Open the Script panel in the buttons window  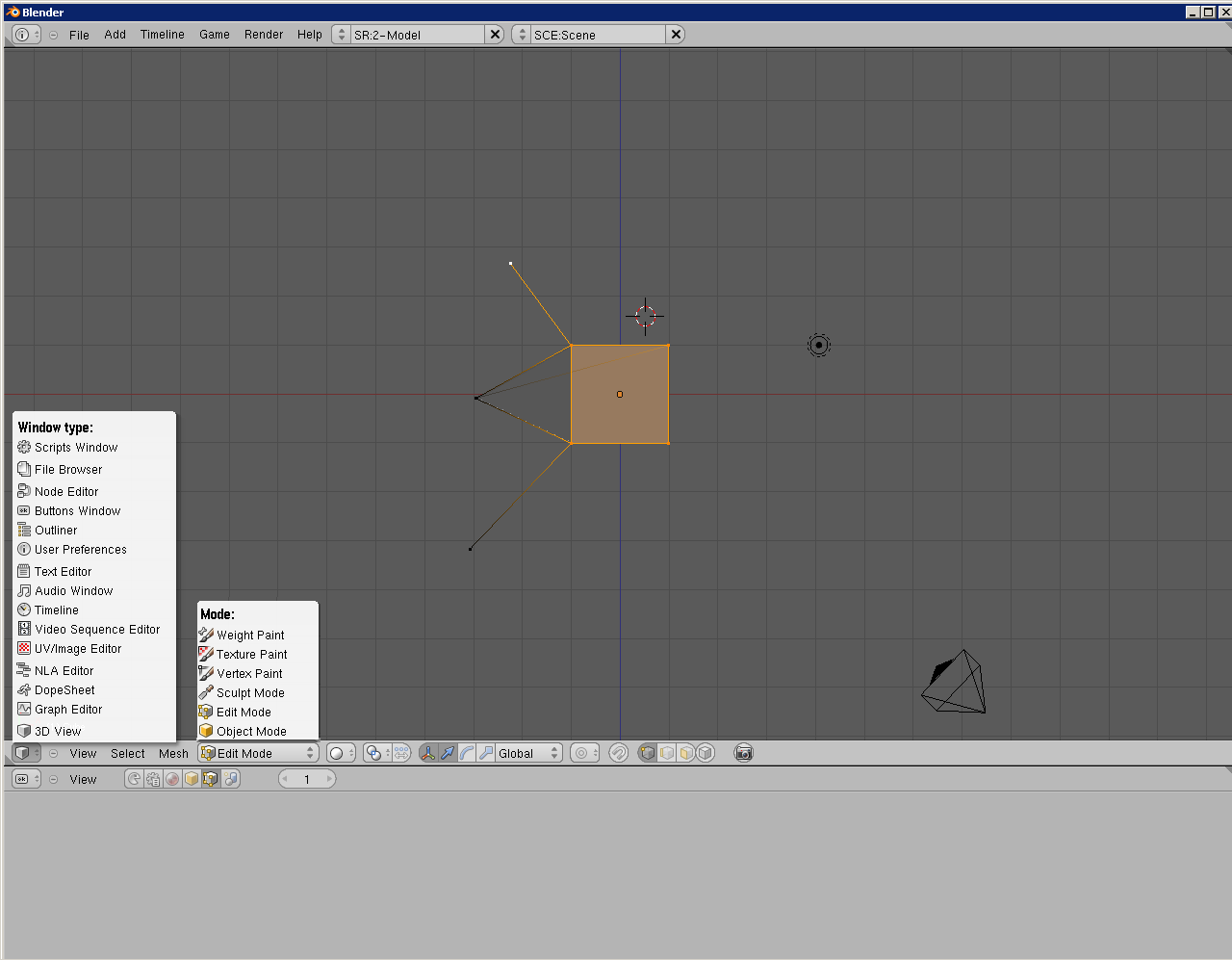pyautogui.click(x=153, y=779)
